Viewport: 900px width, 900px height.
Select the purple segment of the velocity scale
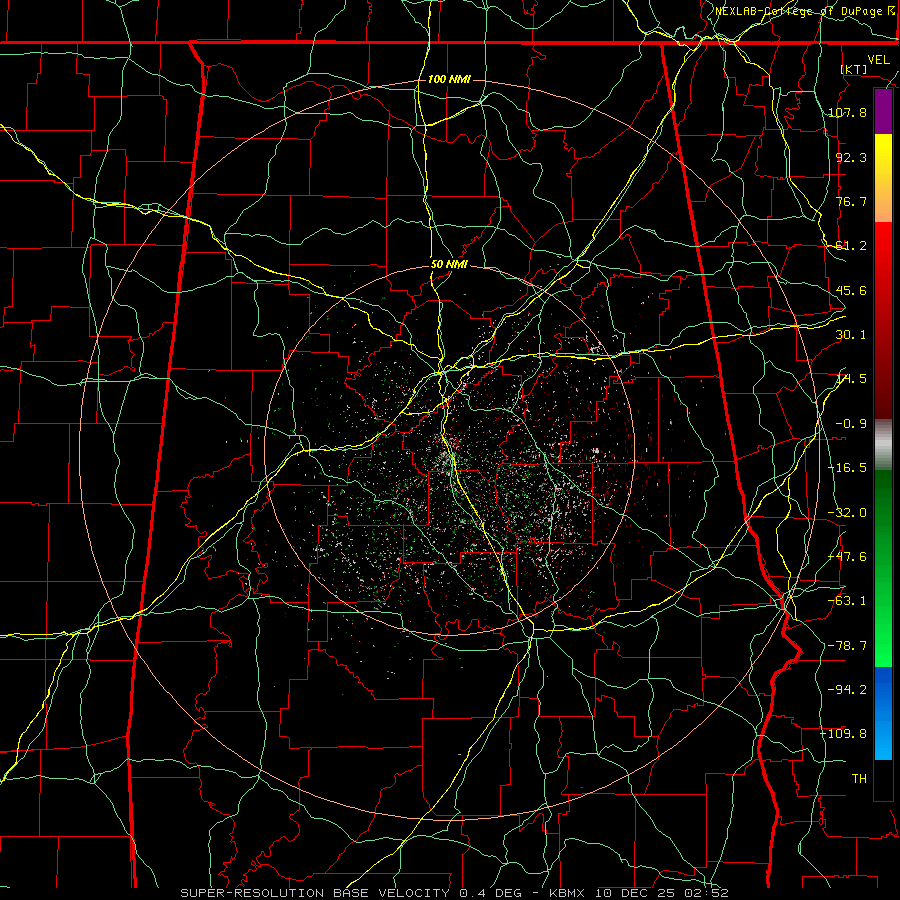883,112
